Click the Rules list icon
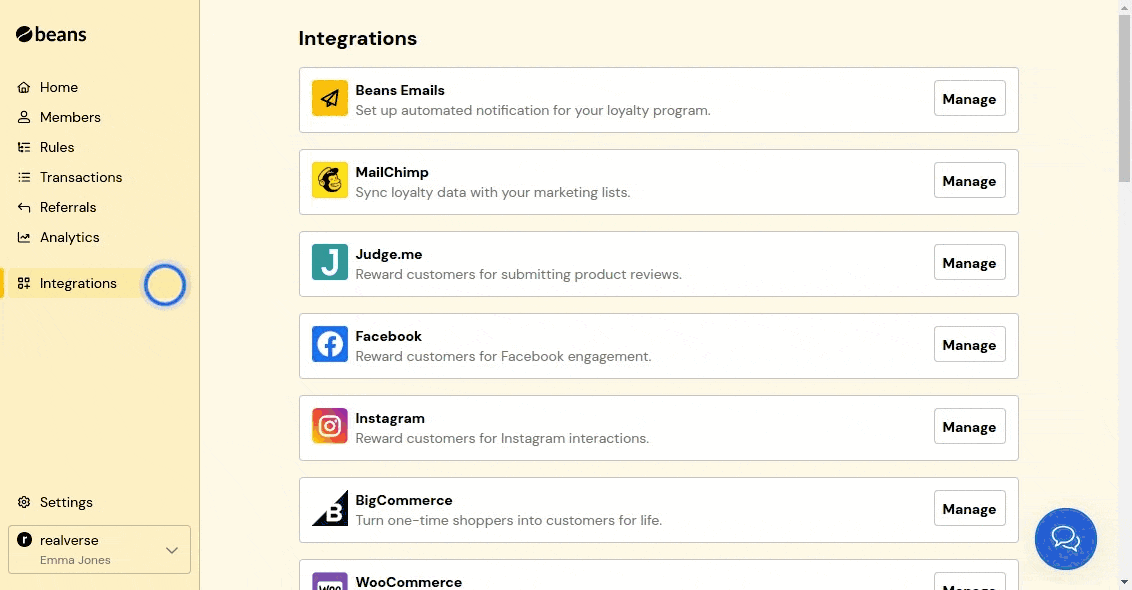The height and width of the screenshot is (590, 1132). 24,147
